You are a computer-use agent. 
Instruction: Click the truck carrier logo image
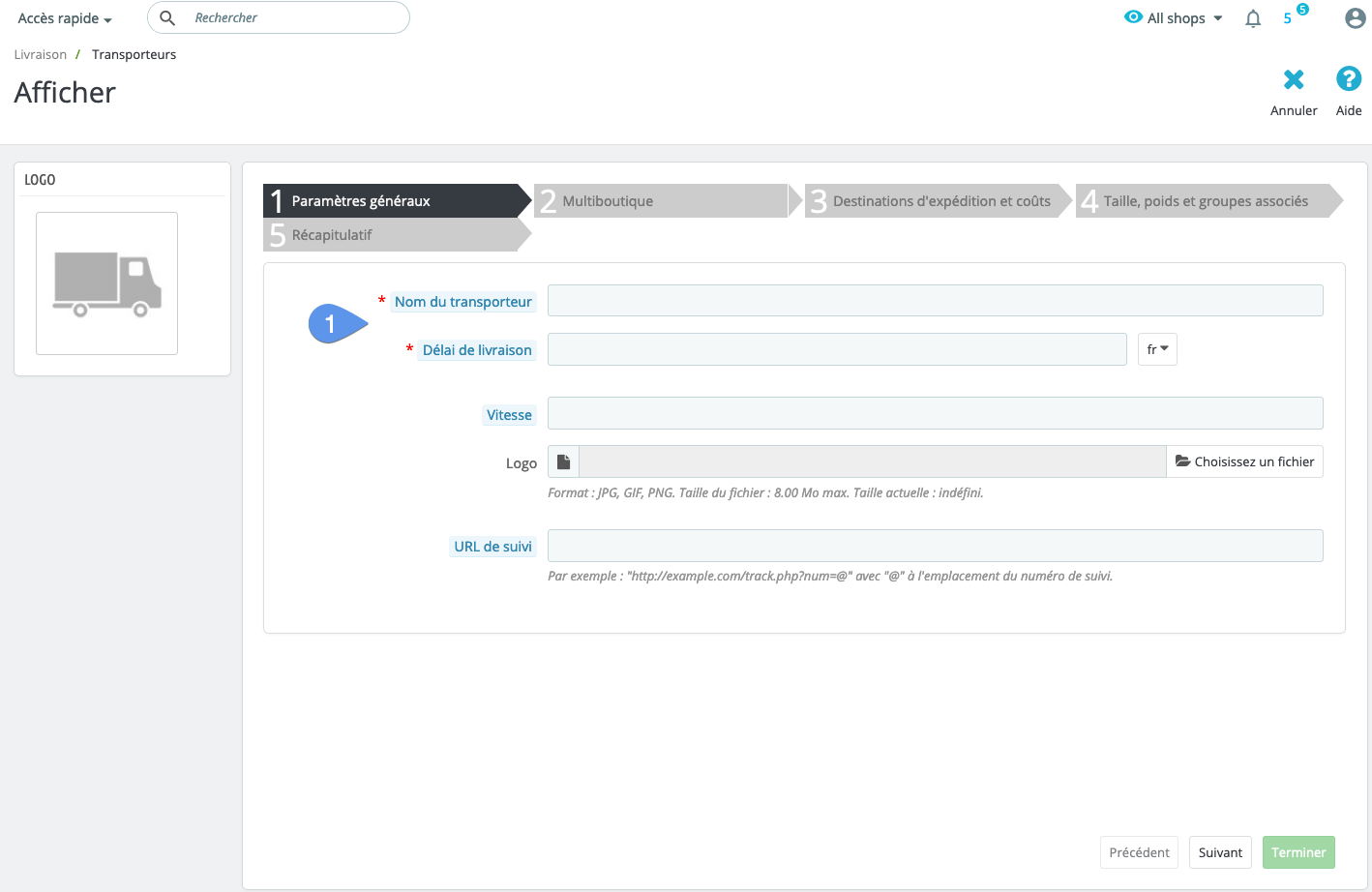pos(106,283)
